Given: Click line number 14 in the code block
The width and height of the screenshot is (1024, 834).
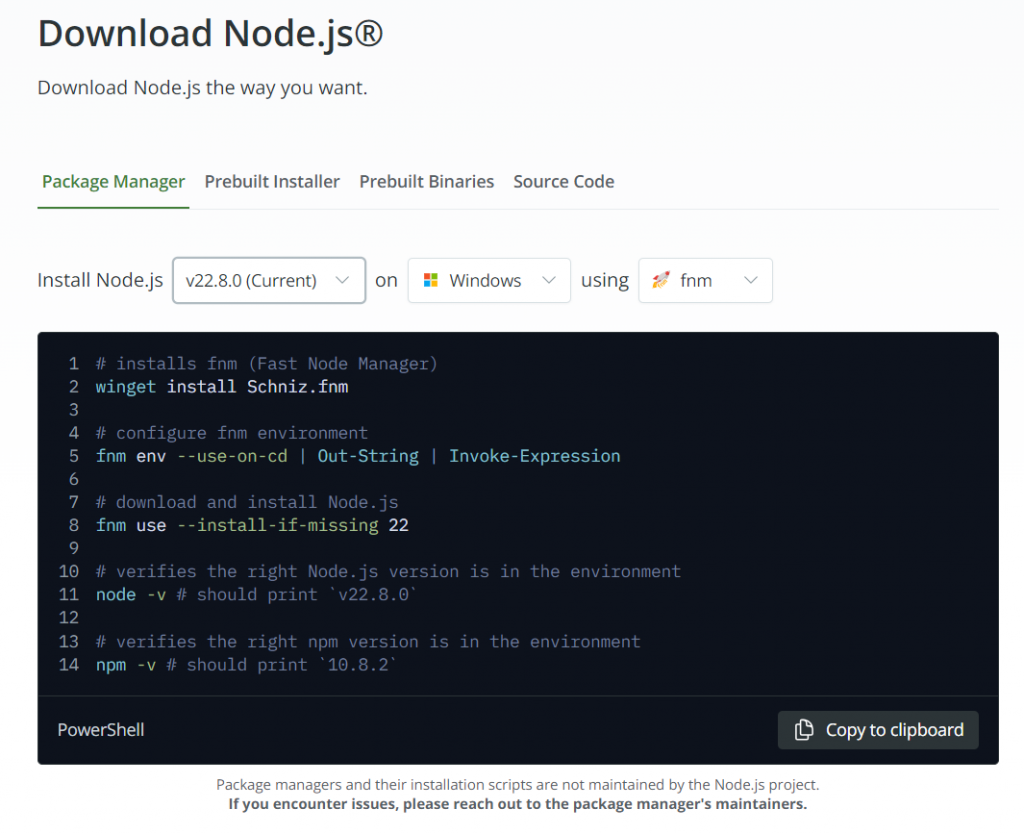Looking at the screenshot, I should pyautogui.click(x=69, y=665).
